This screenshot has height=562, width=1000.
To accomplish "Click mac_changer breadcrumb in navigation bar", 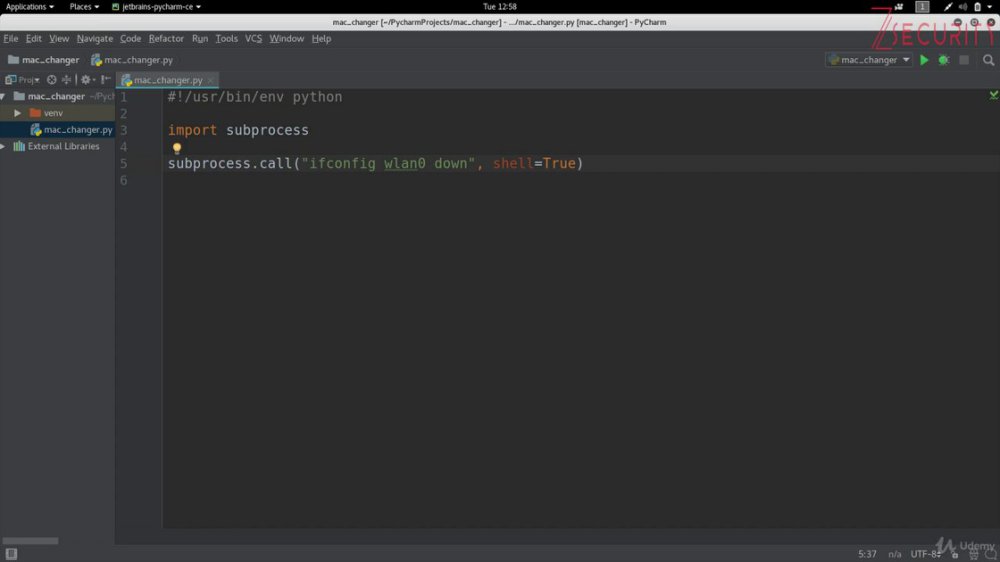I will point(43,60).
